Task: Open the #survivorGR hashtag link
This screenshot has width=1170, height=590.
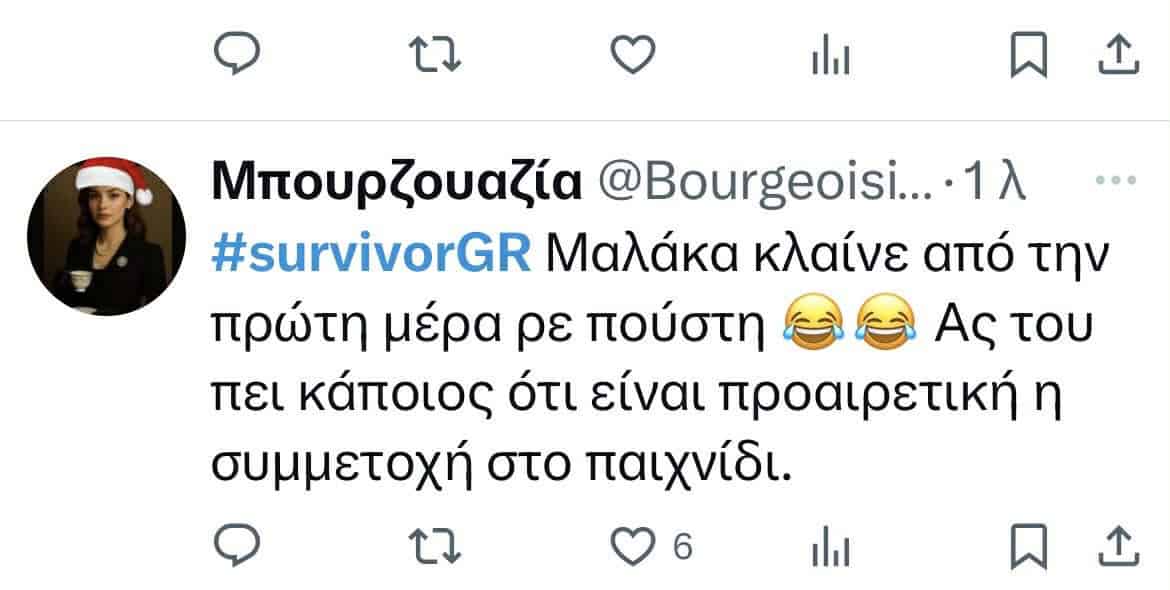Action: [371, 256]
